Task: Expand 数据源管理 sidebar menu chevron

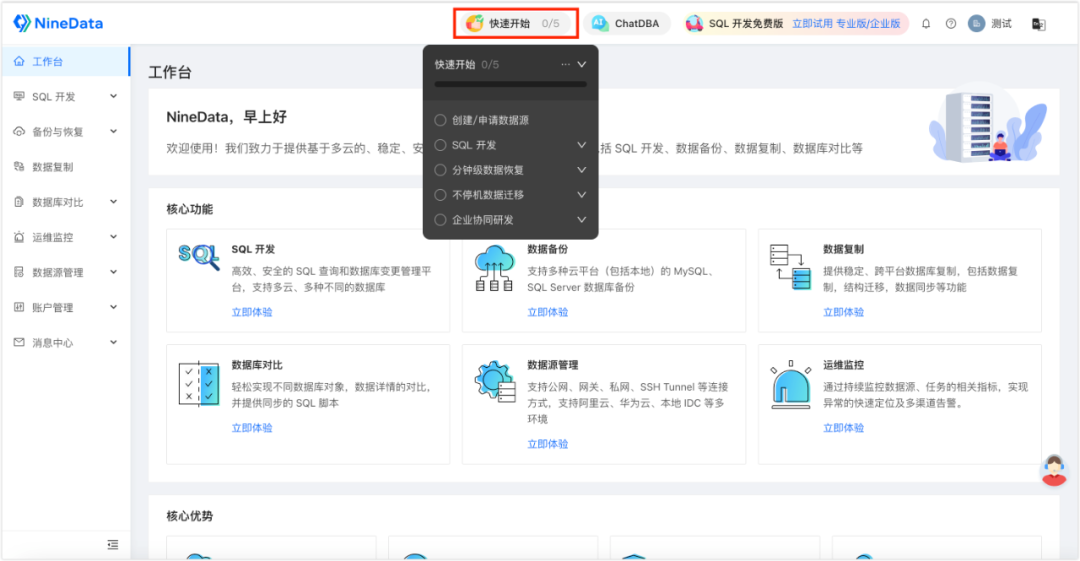Action: click(x=114, y=272)
